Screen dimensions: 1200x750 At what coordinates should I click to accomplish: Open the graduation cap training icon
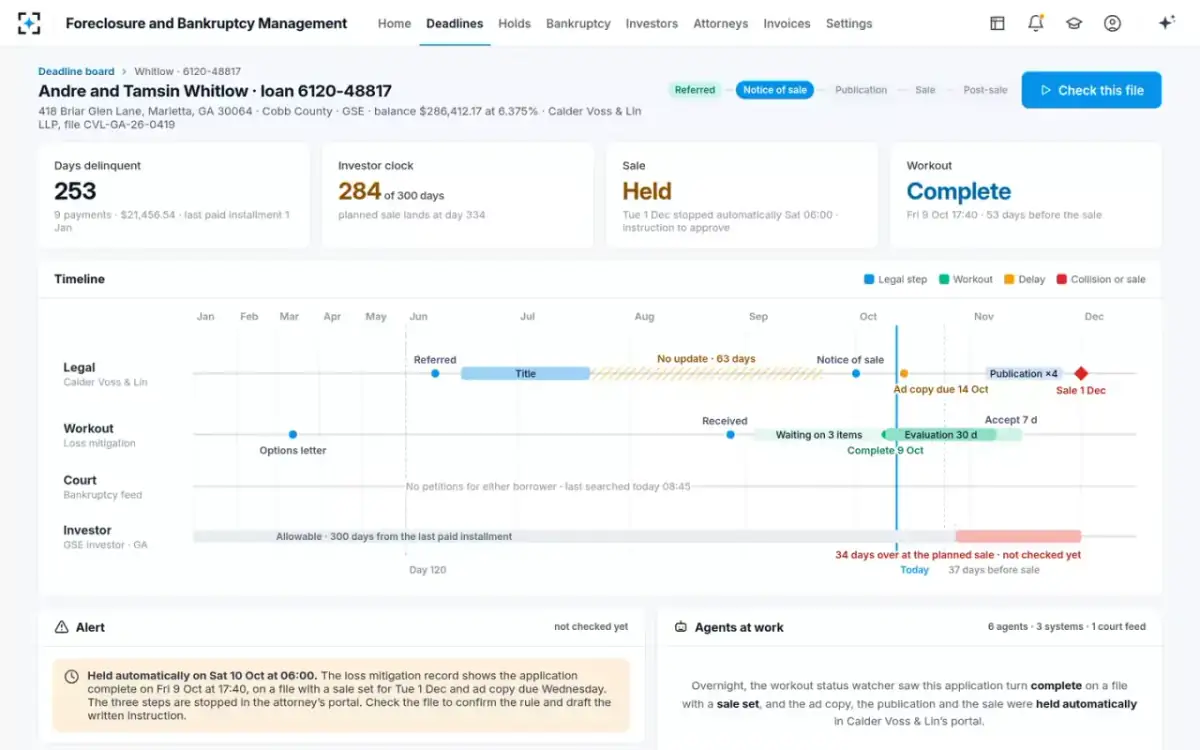[1074, 23]
